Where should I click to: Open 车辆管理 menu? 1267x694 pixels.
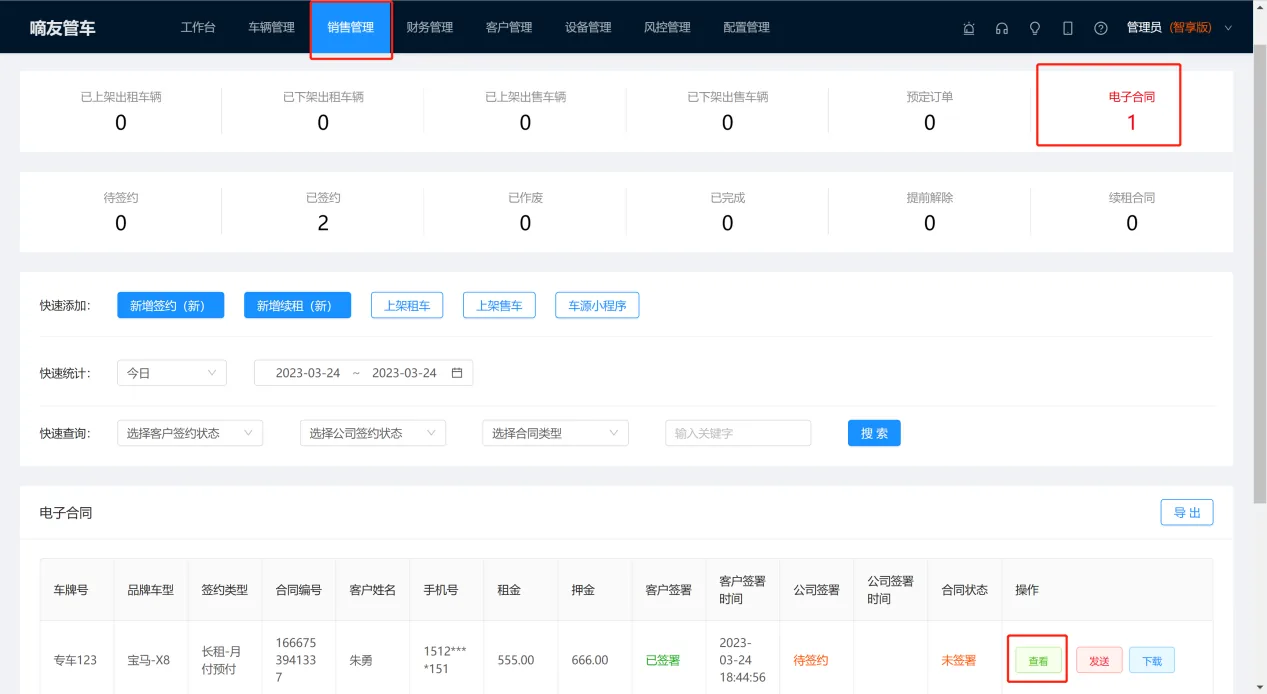point(272,28)
